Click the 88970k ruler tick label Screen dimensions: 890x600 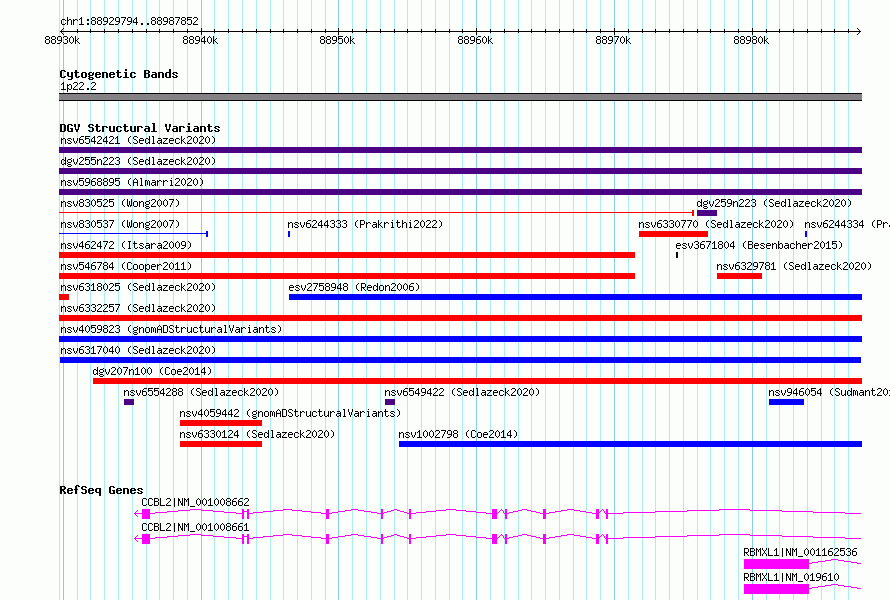613,40
